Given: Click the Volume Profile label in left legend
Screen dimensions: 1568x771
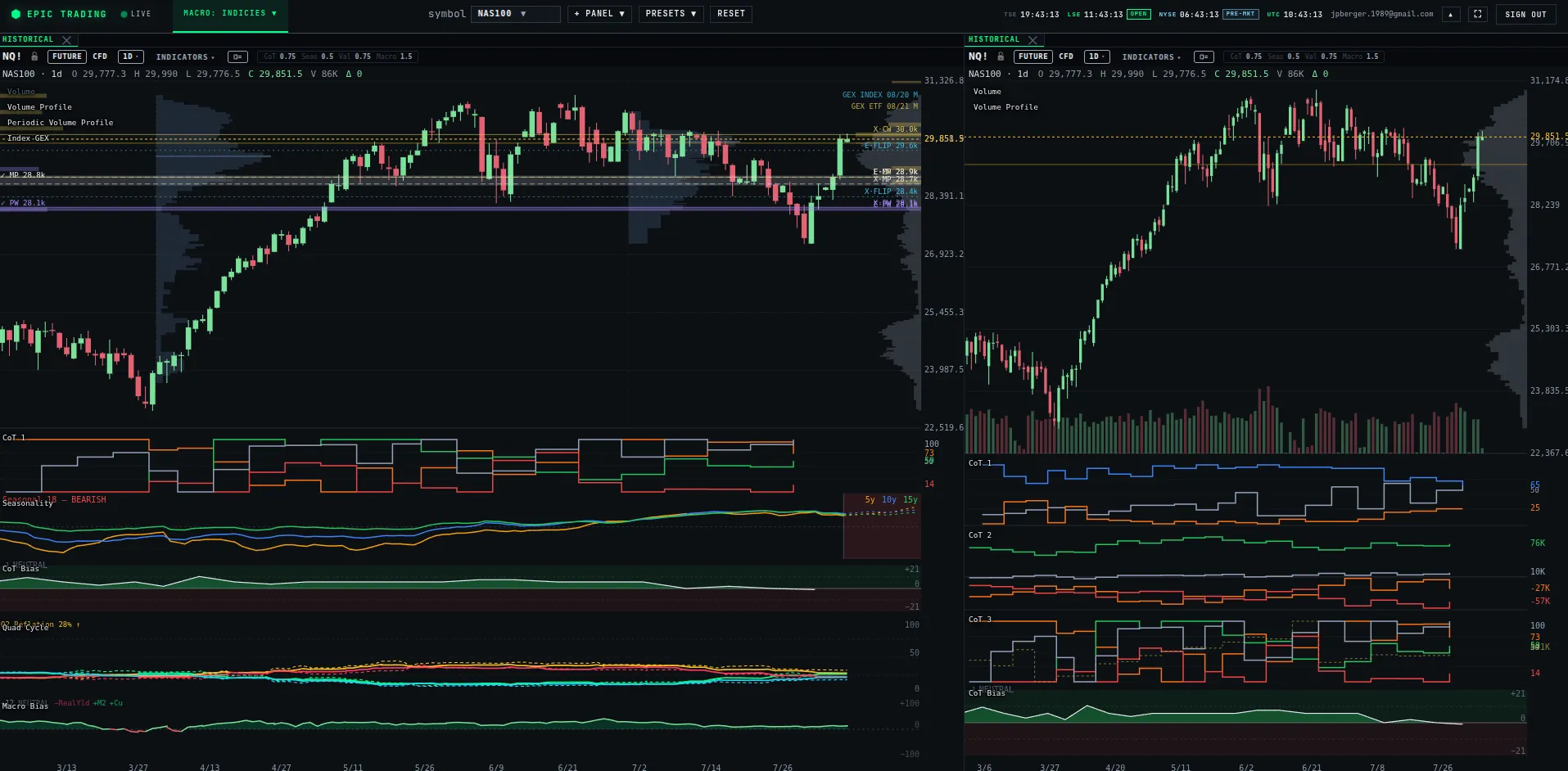Looking at the screenshot, I should (39, 107).
